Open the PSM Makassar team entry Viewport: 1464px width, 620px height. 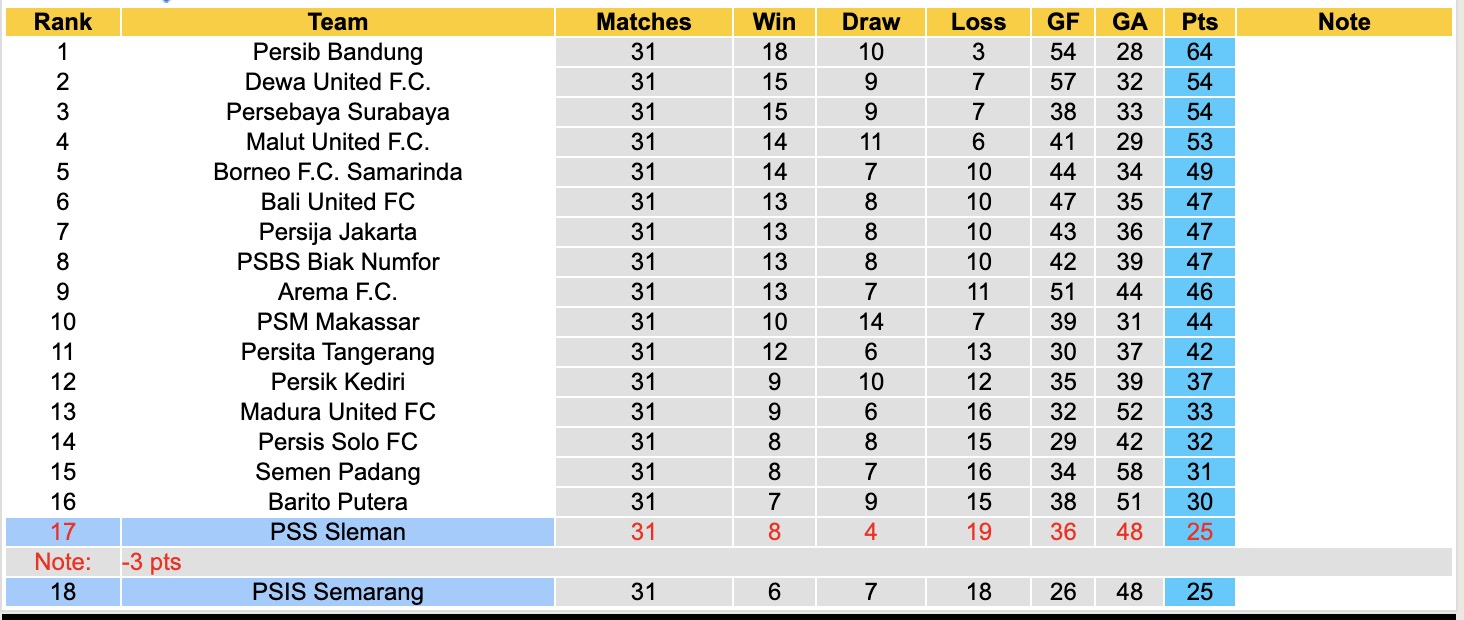click(x=338, y=322)
